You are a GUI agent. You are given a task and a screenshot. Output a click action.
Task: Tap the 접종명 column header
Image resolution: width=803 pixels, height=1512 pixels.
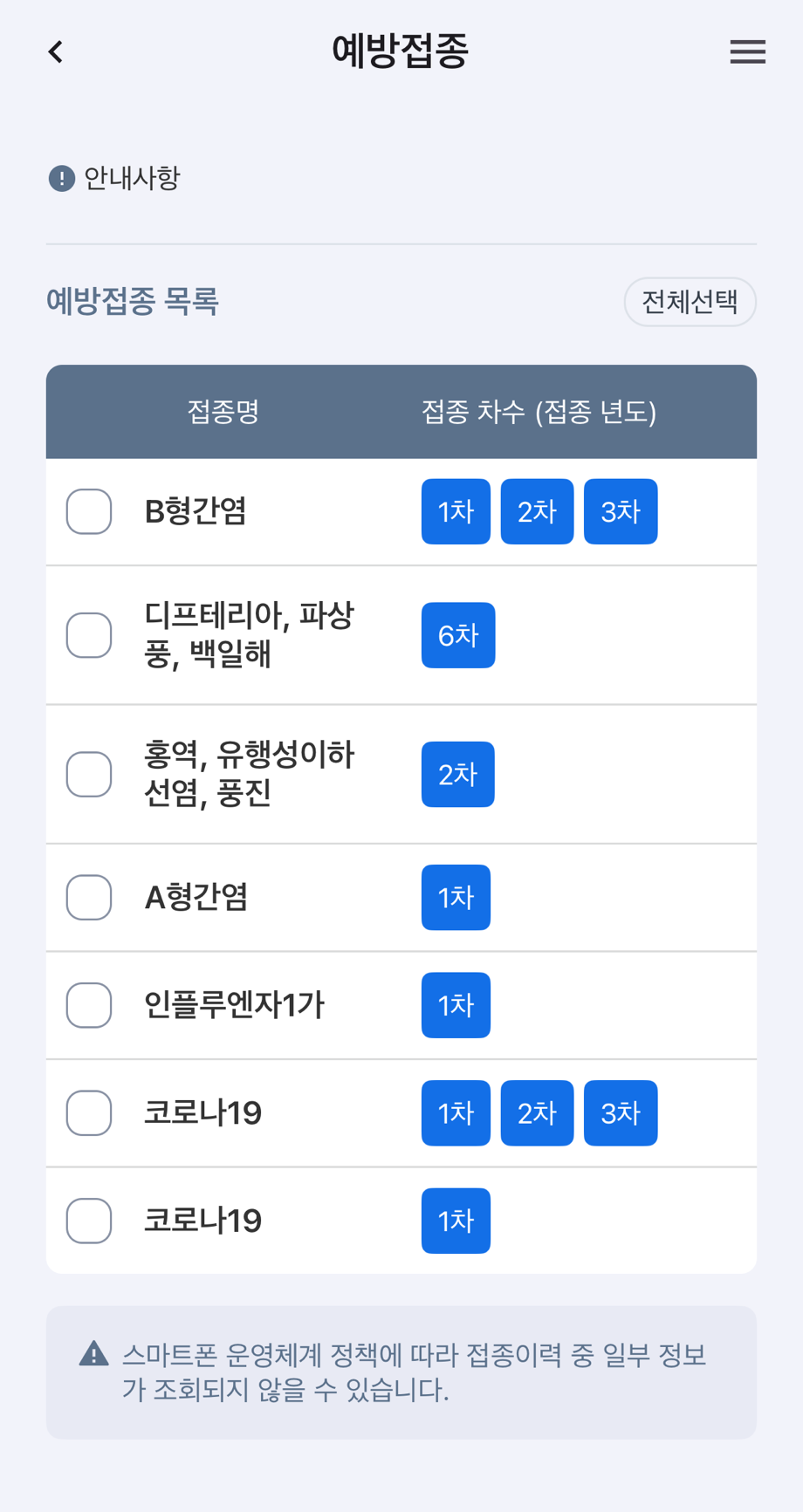[x=223, y=412]
